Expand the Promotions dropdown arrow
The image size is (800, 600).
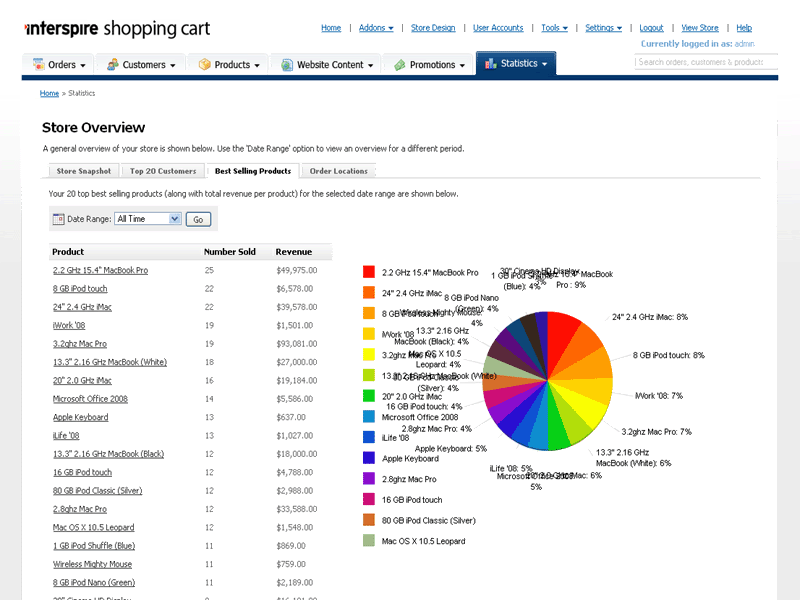[462, 65]
